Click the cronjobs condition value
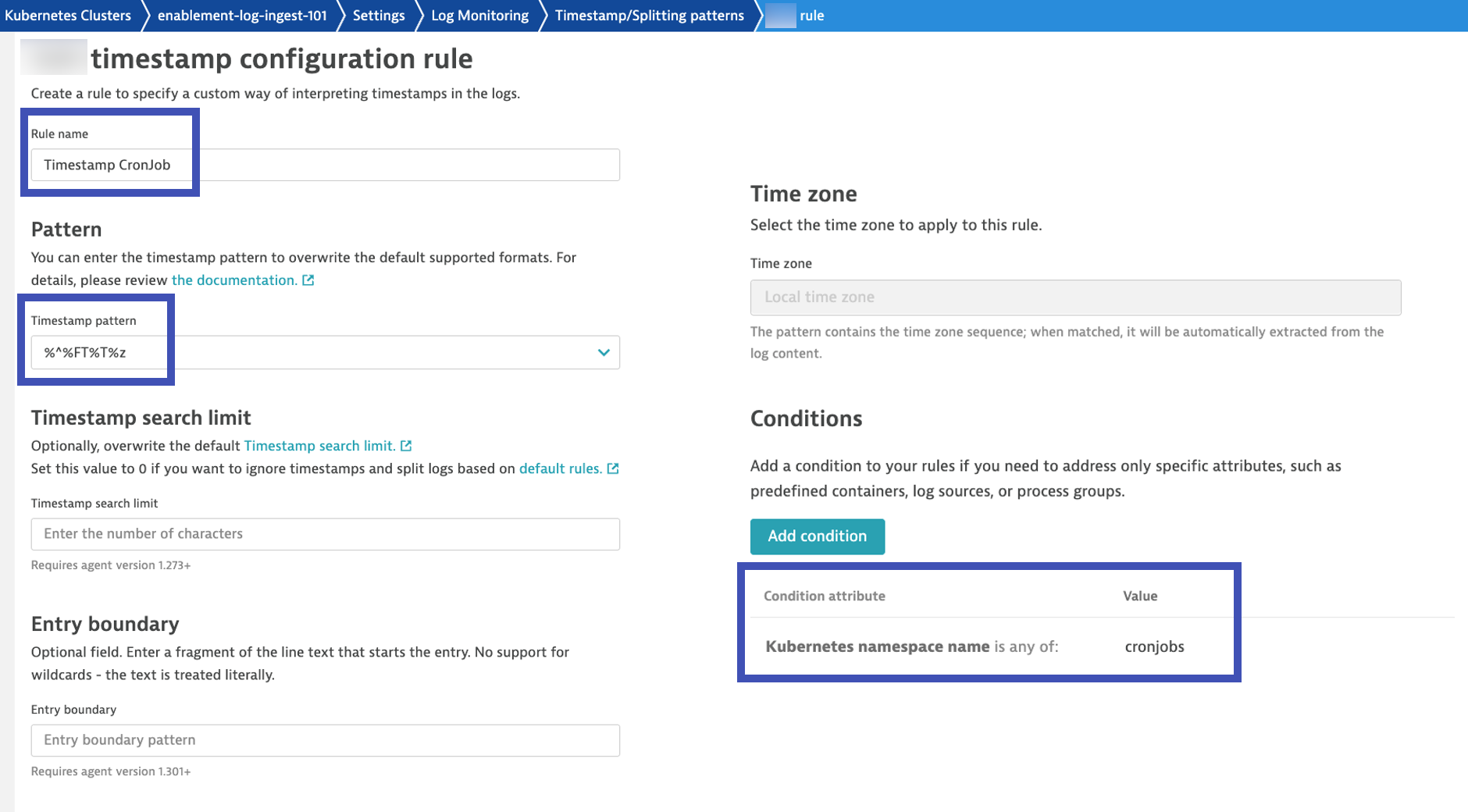Screen dimensions: 1468x812 click(x=1154, y=646)
